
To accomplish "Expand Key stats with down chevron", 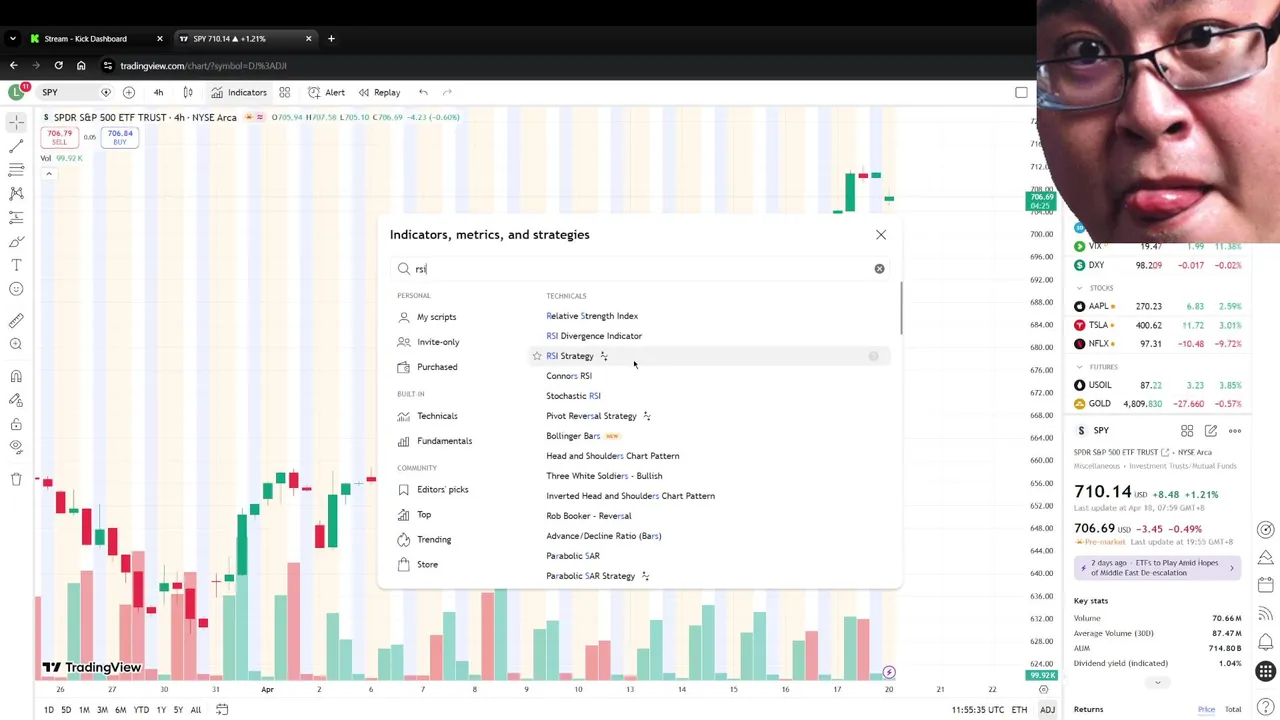I will pyautogui.click(x=1158, y=682).
